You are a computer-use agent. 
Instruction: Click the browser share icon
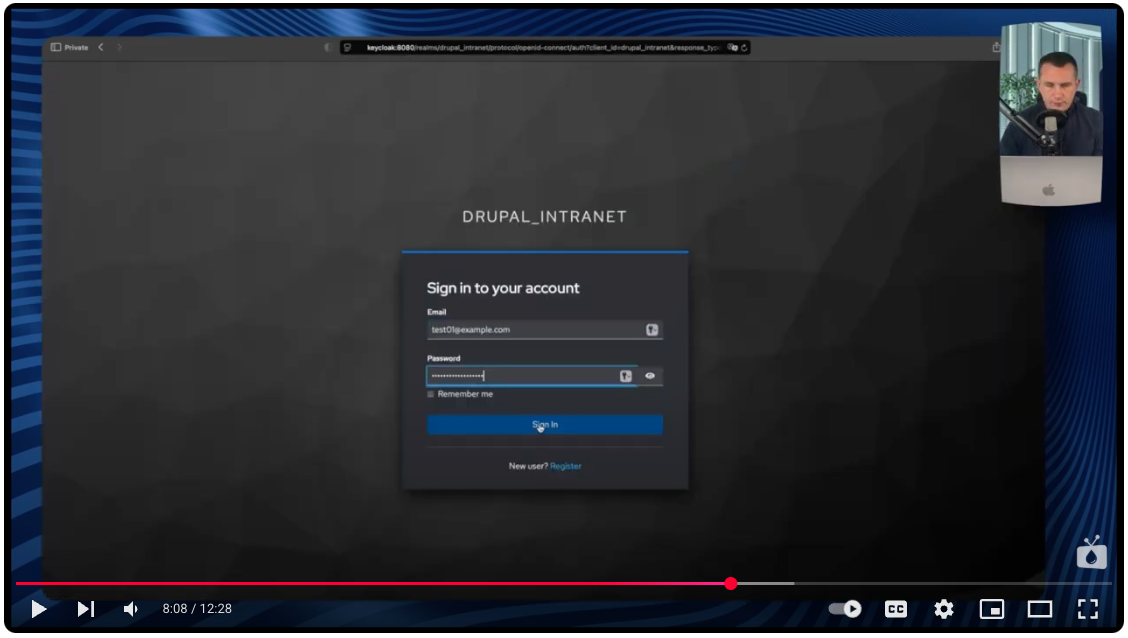996,47
